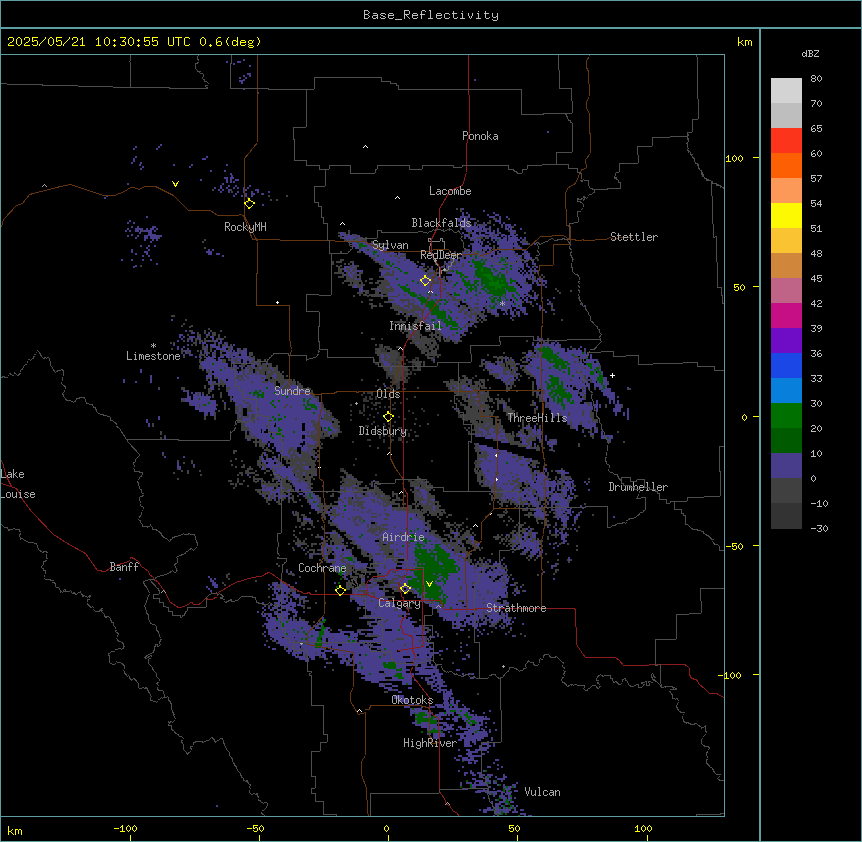Select the orange 57-60 dBZ legend swatch
The height and width of the screenshot is (842, 862).
coord(786,165)
